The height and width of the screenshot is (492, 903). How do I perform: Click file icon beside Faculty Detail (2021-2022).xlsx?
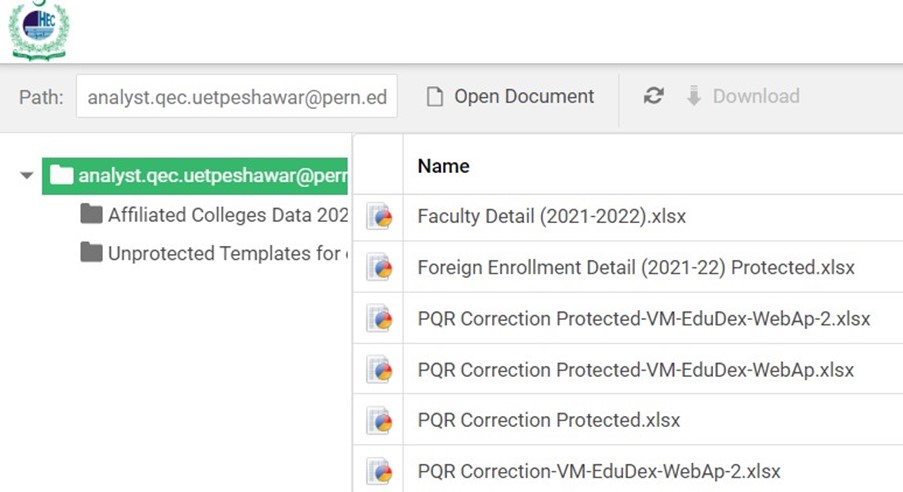pos(379,217)
